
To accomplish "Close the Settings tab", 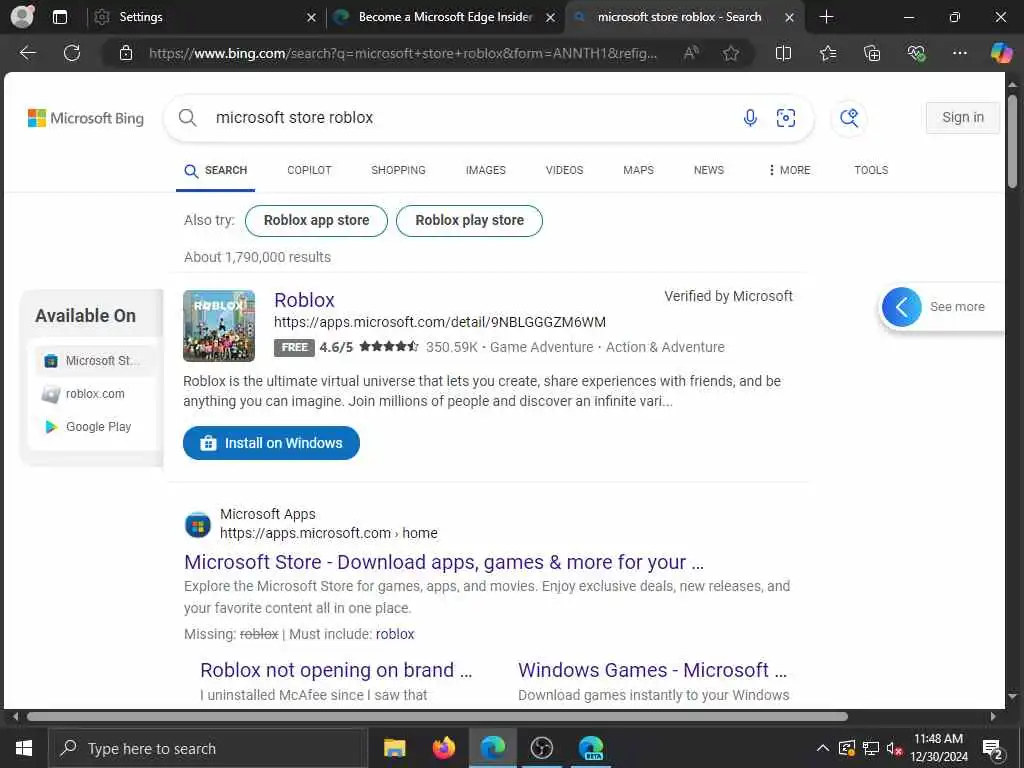I will [312, 18].
